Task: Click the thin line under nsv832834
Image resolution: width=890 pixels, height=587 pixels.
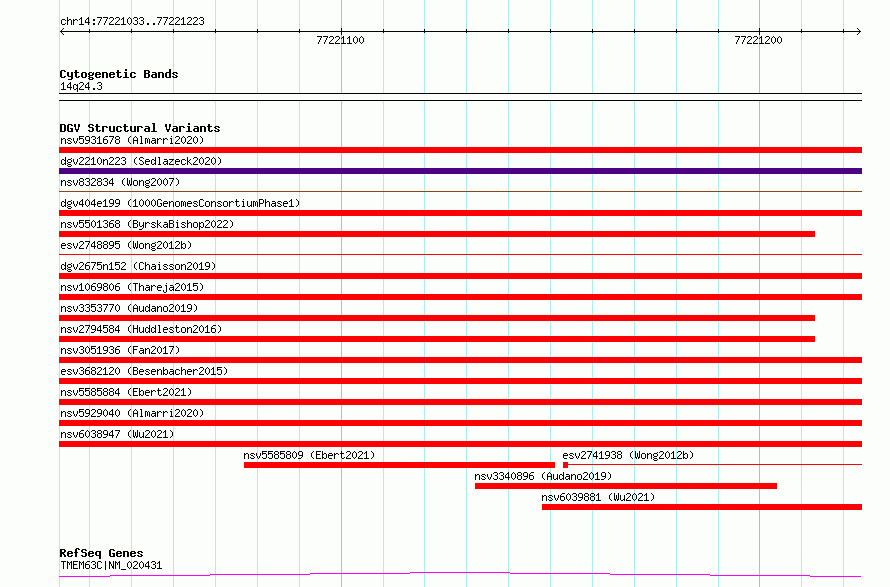Action: point(460,192)
